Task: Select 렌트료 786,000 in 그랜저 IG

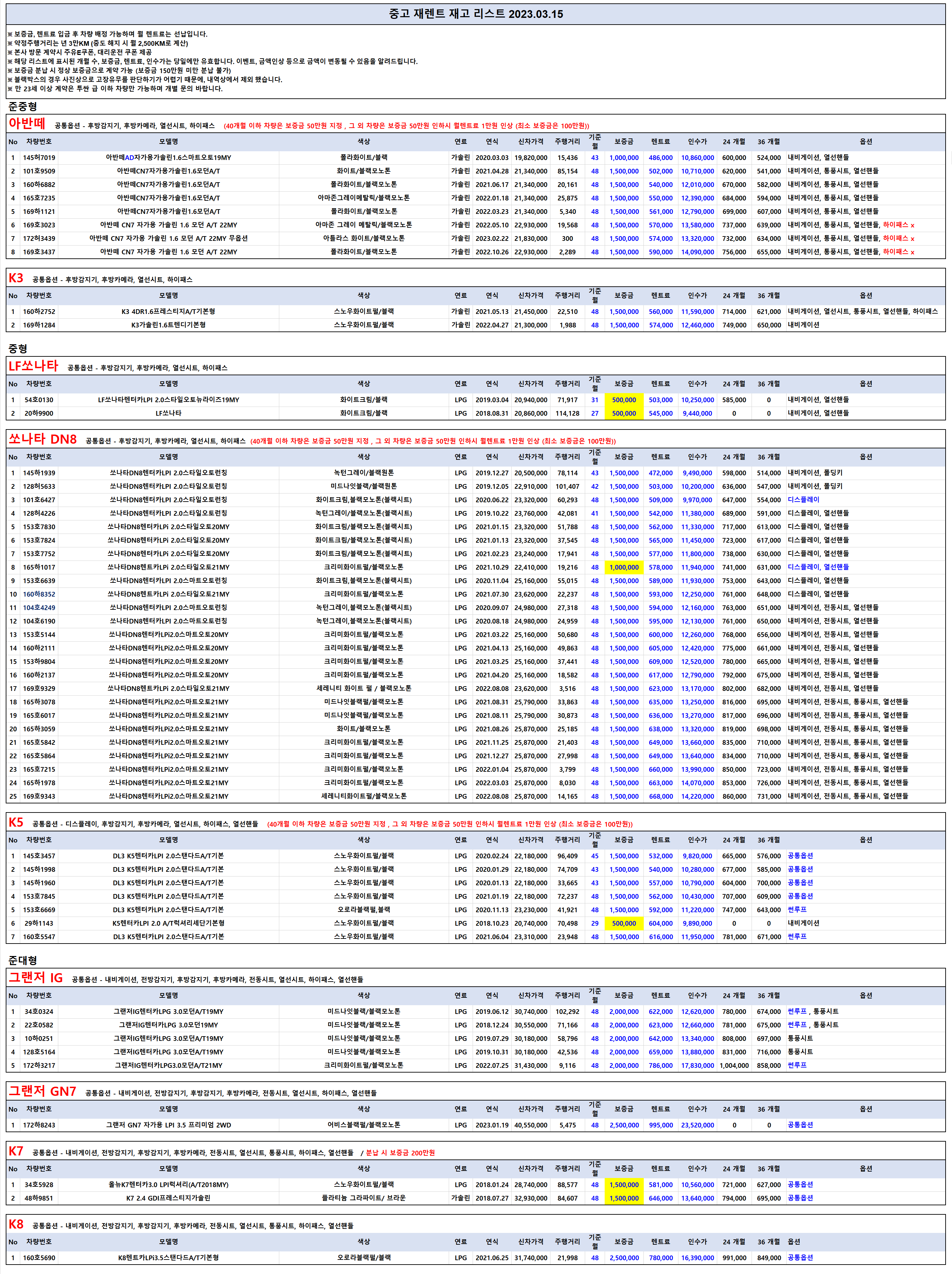Action: pyautogui.click(x=661, y=1065)
